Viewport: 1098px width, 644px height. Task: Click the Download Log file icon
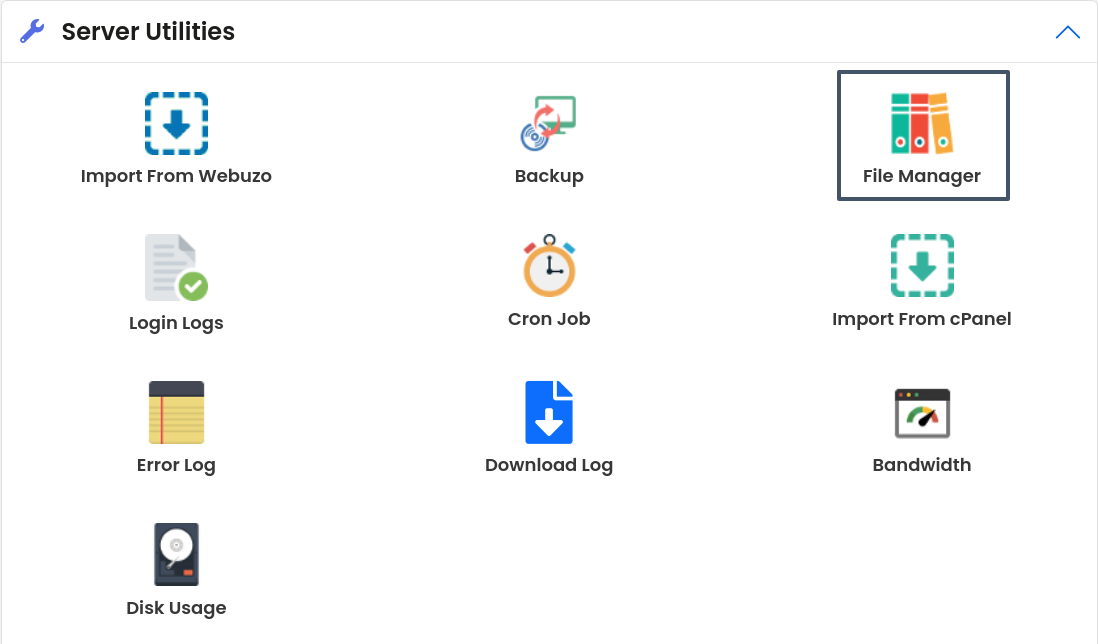pyautogui.click(x=549, y=412)
